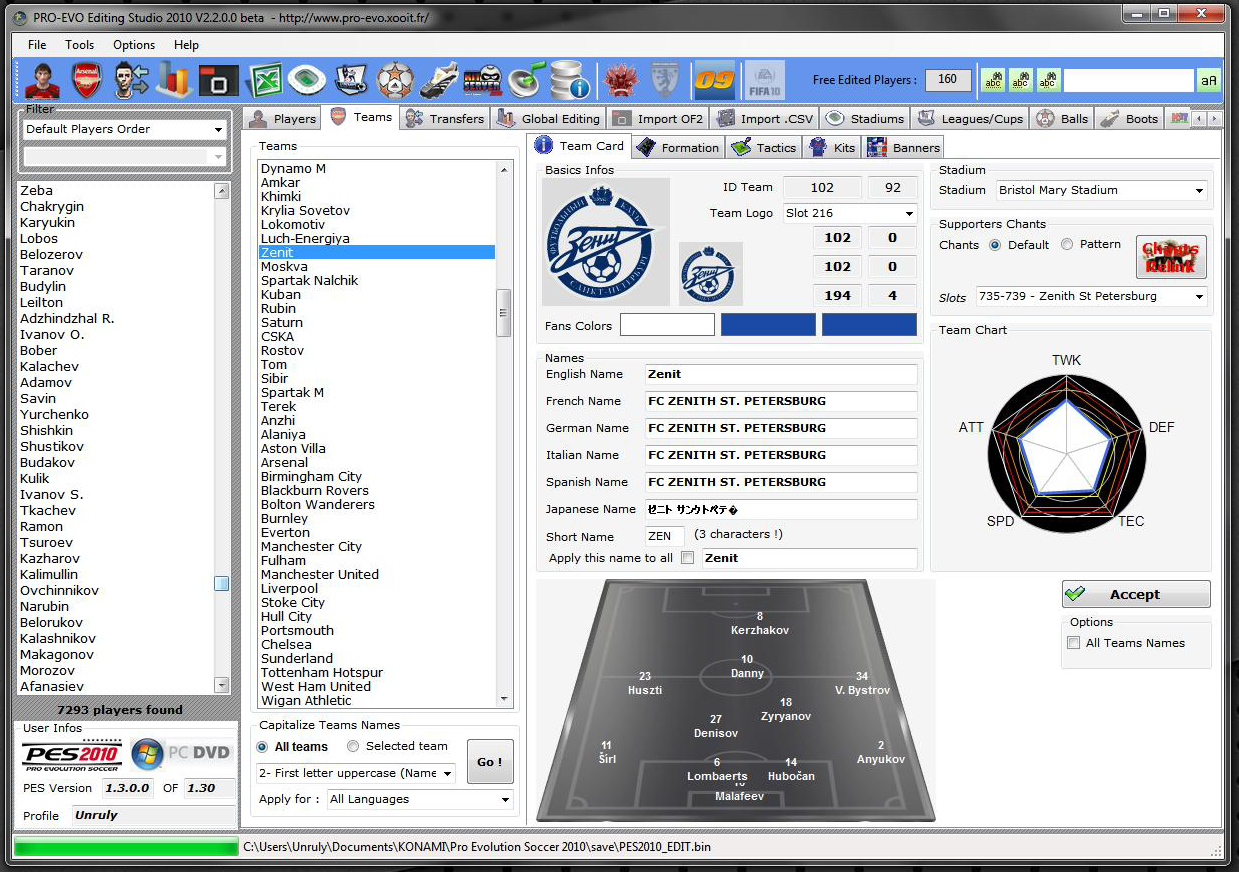
Task: Click the tab scroll right arrow
Action: tap(1215, 118)
